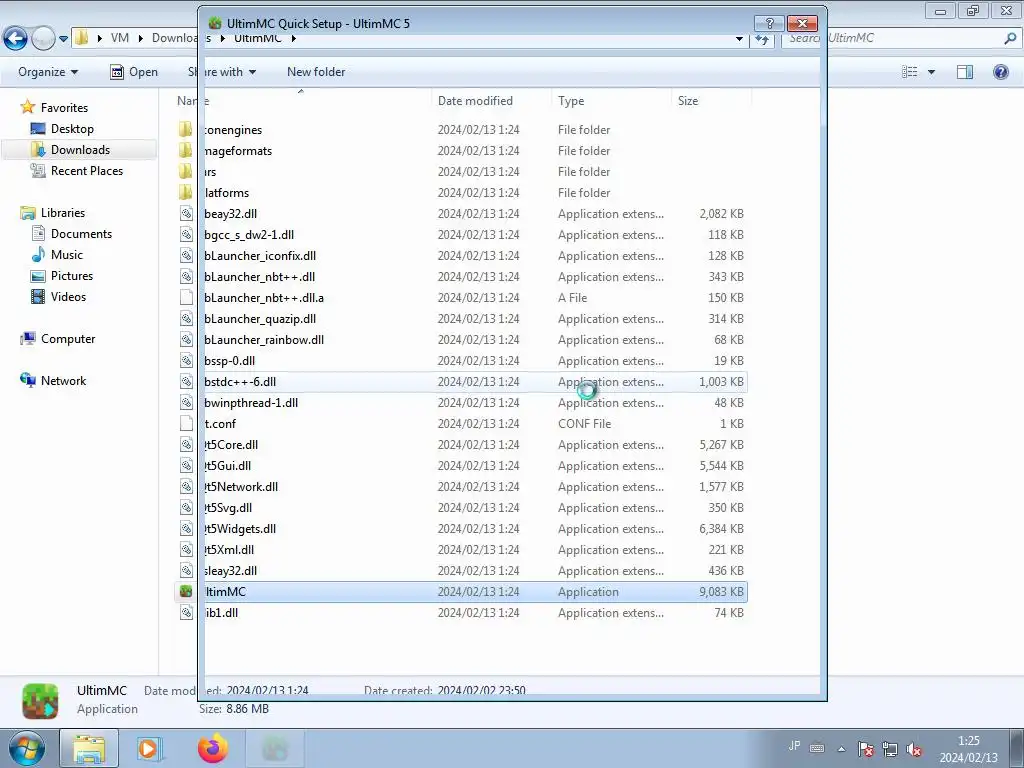
Task: Select Downloads under Favorites
Action: point(80,150)
